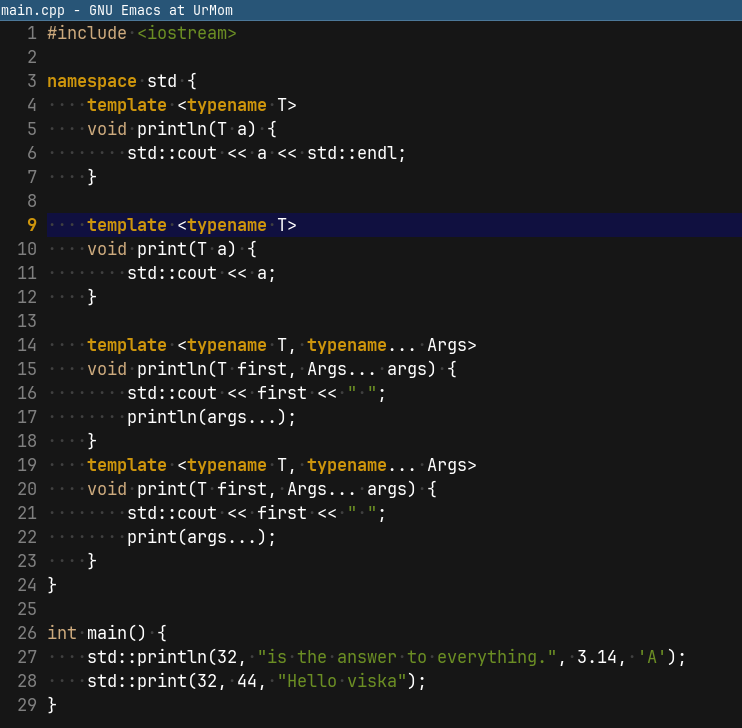Click "typename" on highlighted line 9
The height and width of the screenshot is (728, 742).
(x=227, y=225)
